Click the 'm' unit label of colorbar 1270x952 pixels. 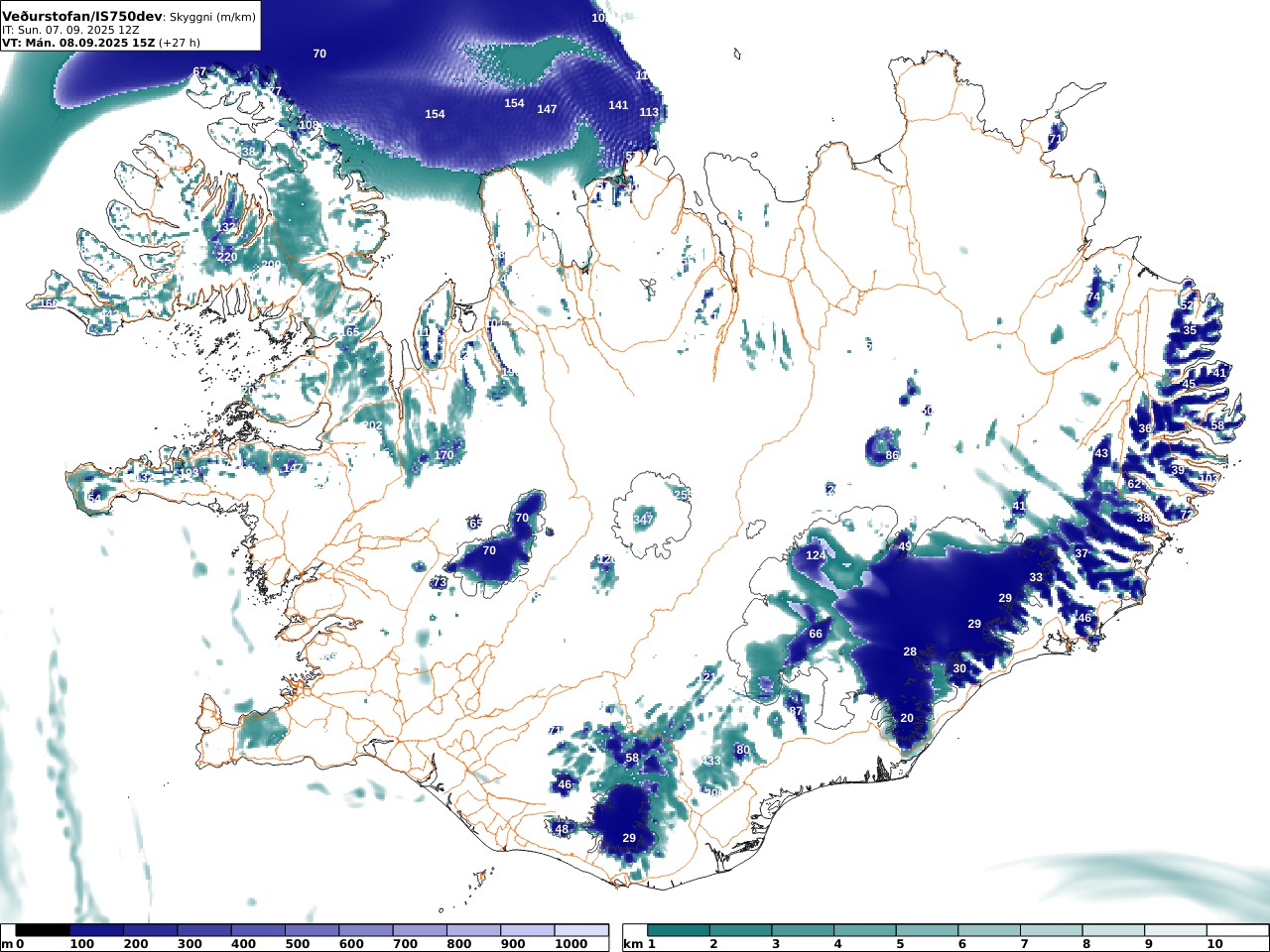coord(7,944)
